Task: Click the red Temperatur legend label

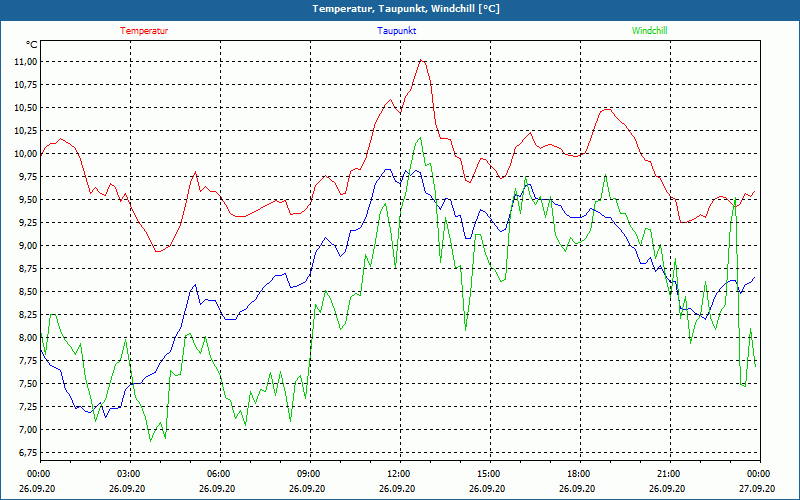Action: (x=144, y=31)
